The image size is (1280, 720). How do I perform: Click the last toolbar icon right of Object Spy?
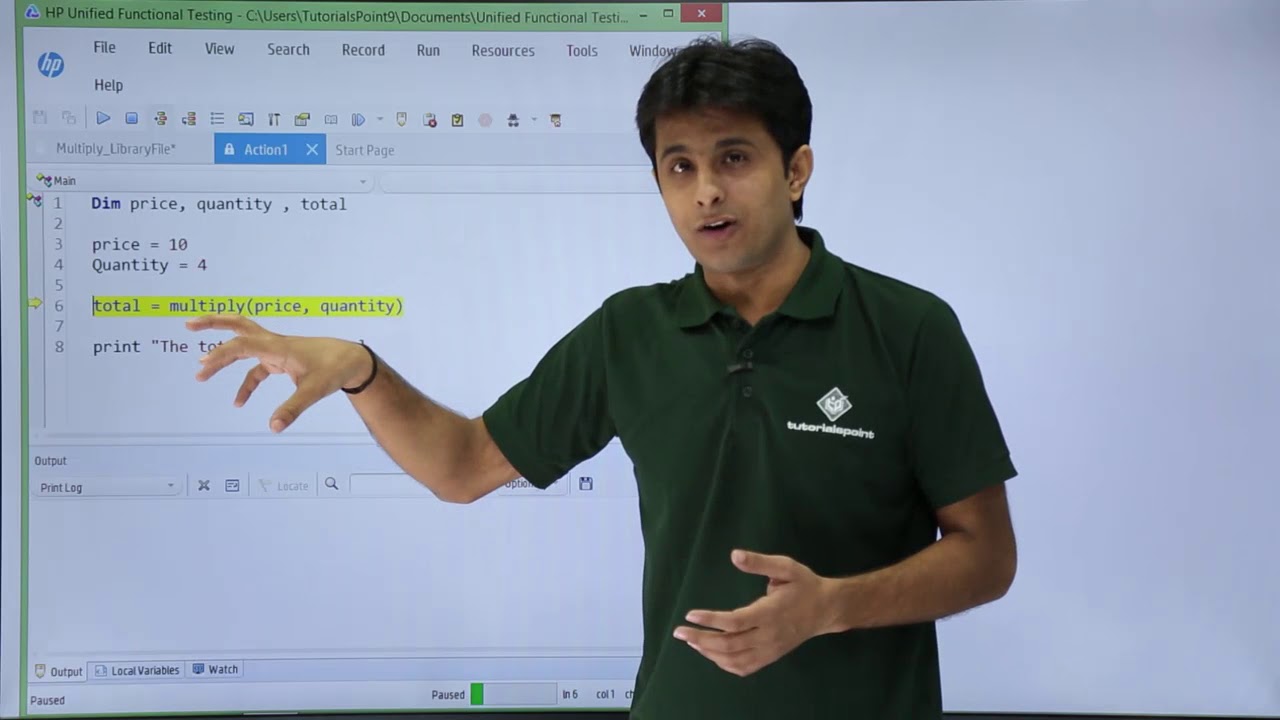tap(556, 120)
